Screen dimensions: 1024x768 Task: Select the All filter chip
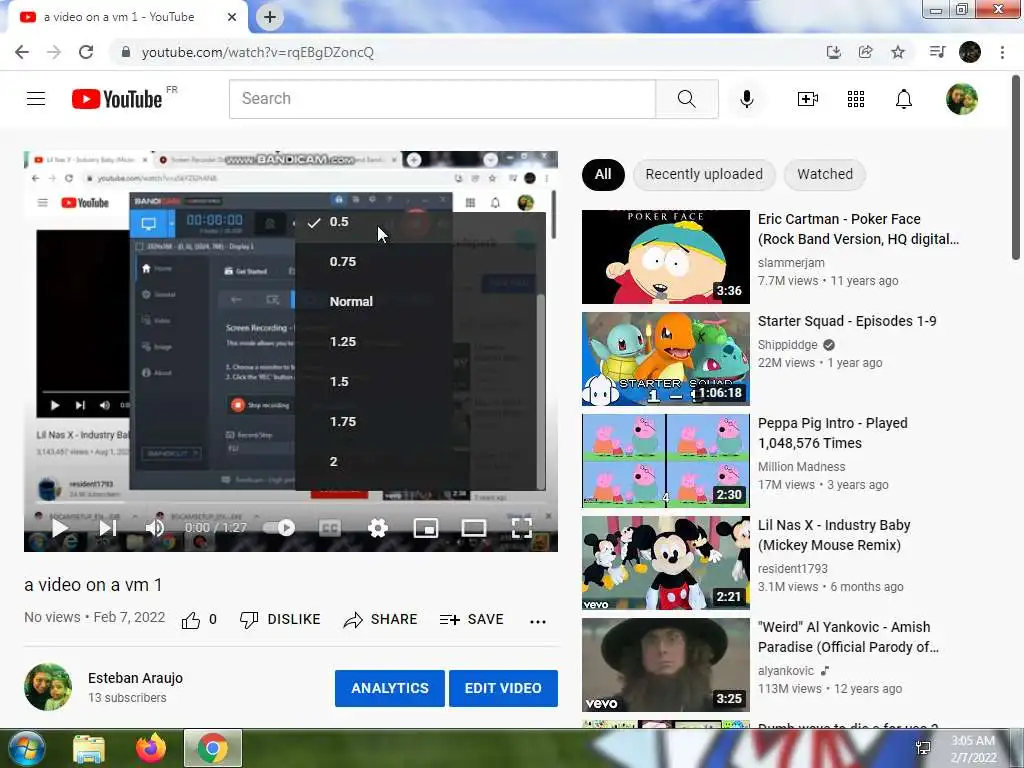[603, 174]
